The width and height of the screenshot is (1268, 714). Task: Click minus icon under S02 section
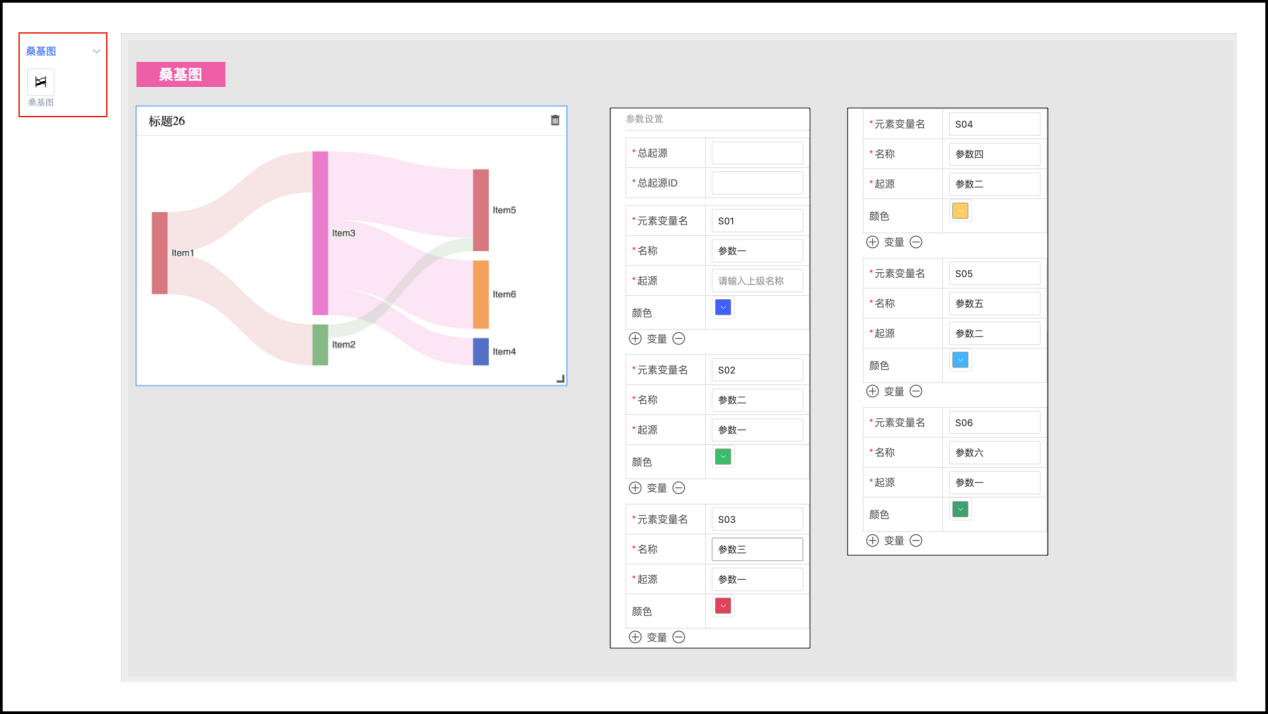[x=679, y=488]
